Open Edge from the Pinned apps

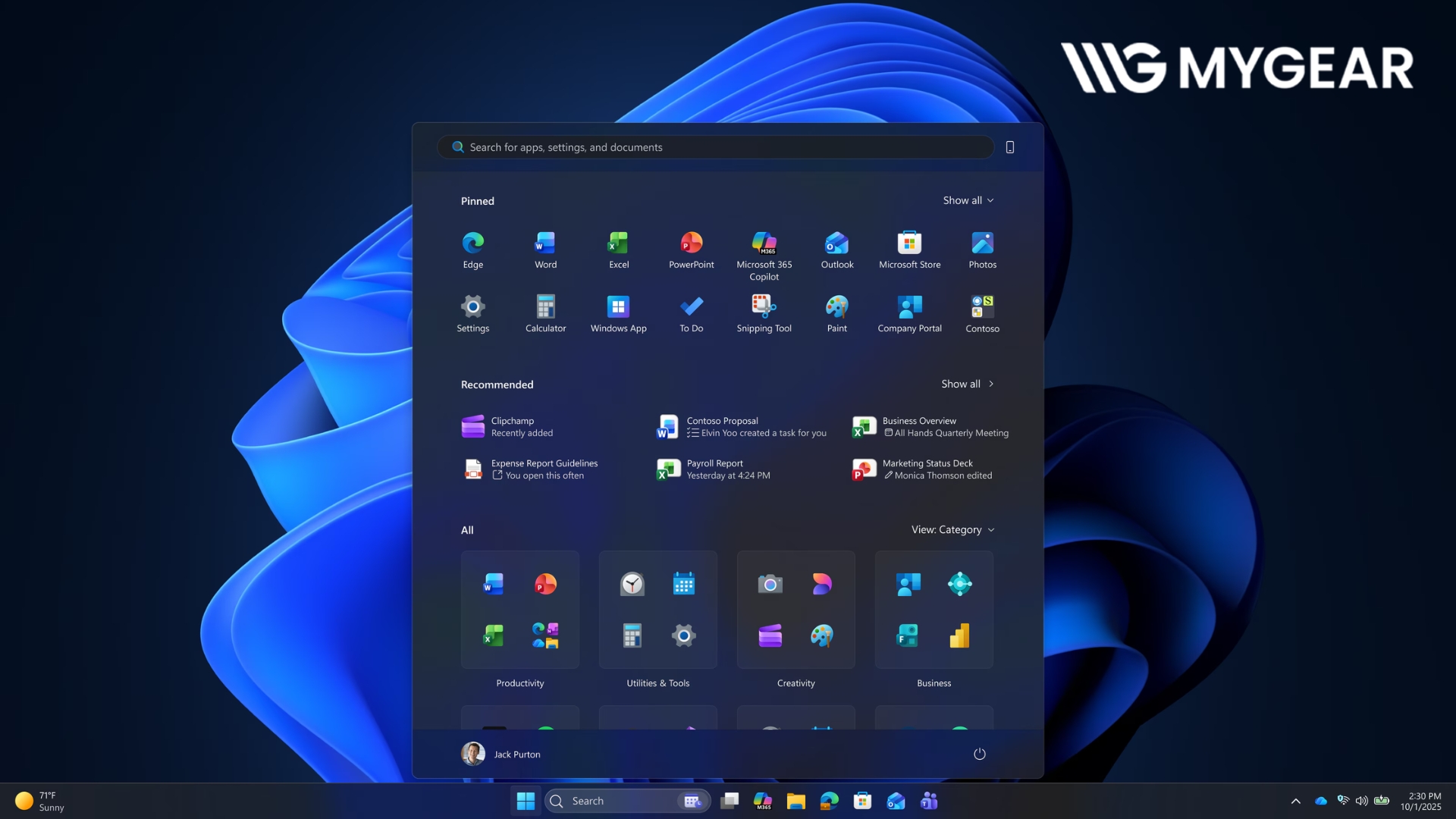coord(472,250)
